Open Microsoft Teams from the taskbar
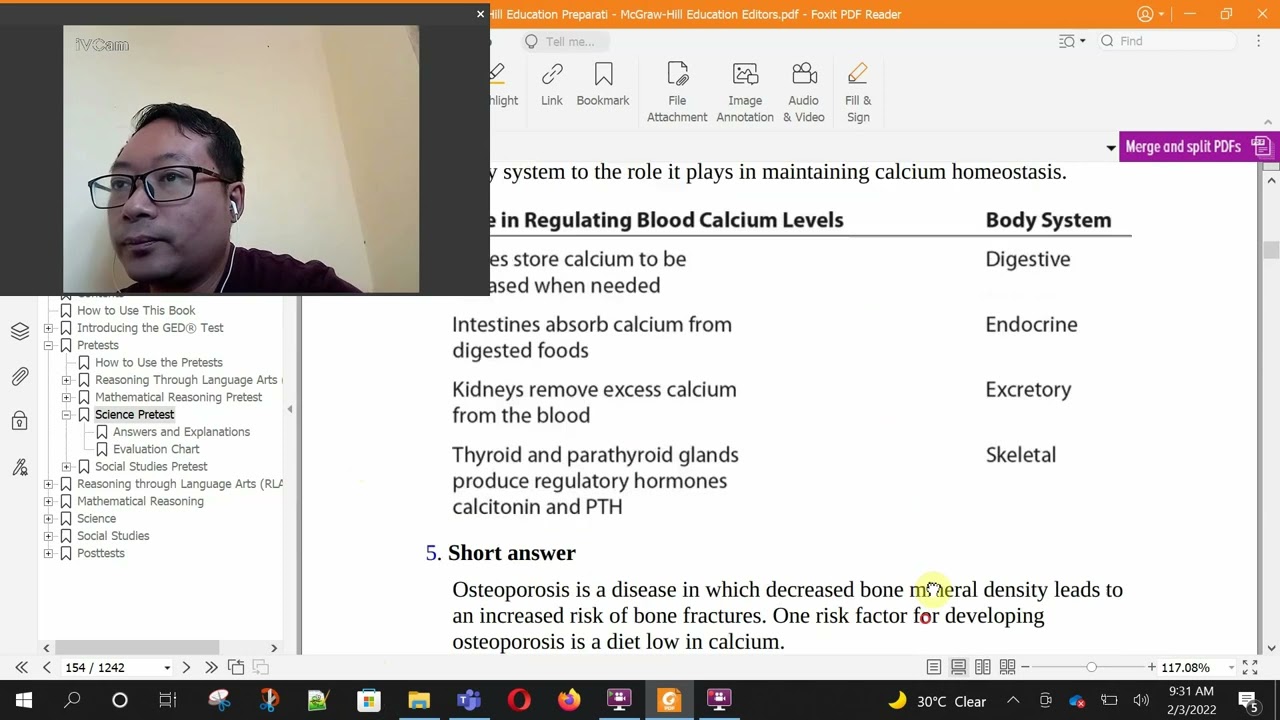The width and height of the screenshot is (1280, 720). click(x=469, y=700)
